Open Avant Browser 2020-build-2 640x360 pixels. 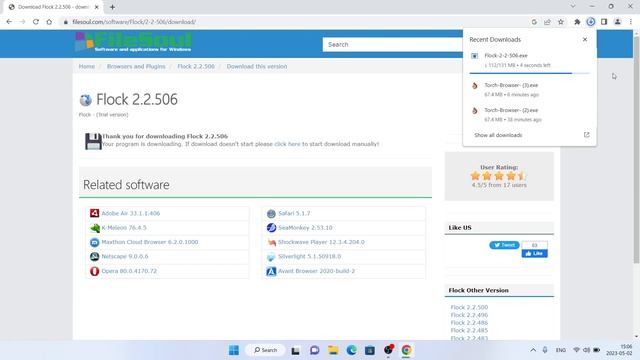(316, 271)
